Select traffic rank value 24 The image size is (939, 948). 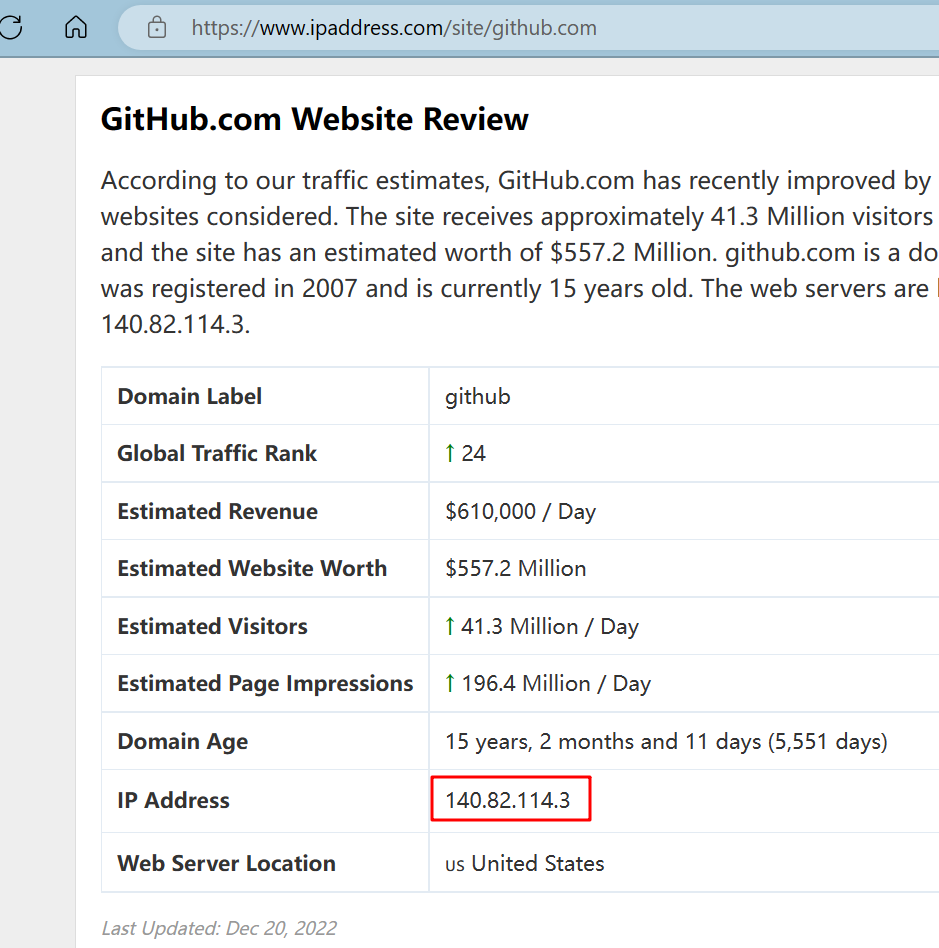coord(473,453)
